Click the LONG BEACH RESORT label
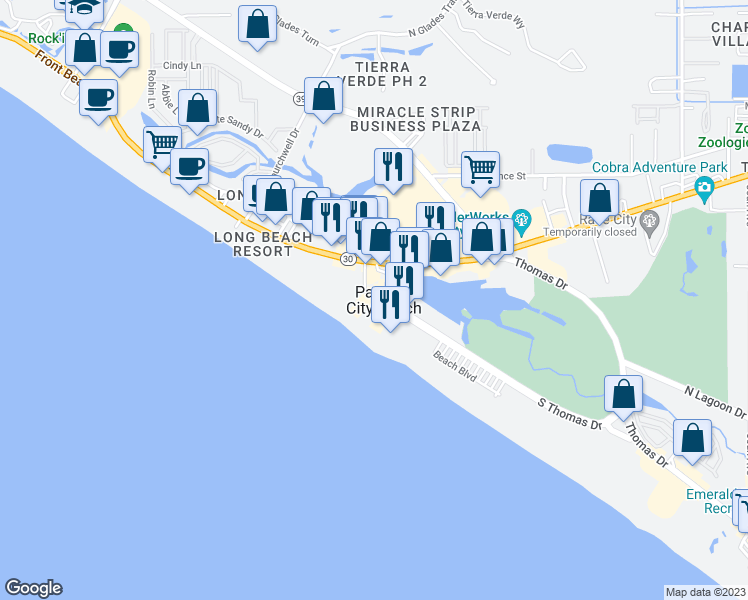This screenshot has height=600, width=748. tap(263, 244)
